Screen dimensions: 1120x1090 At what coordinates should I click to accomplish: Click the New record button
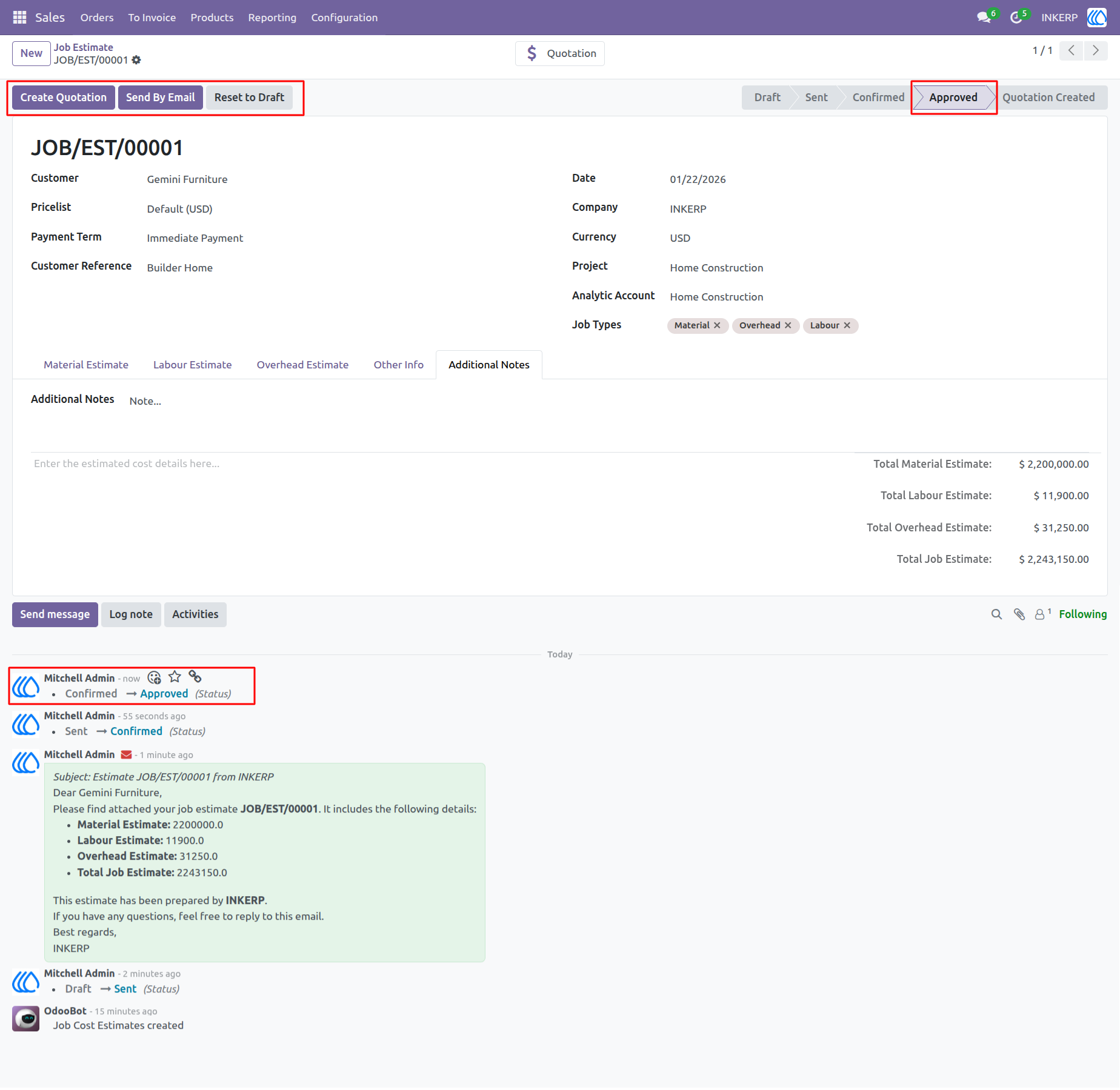coord(32,53)
